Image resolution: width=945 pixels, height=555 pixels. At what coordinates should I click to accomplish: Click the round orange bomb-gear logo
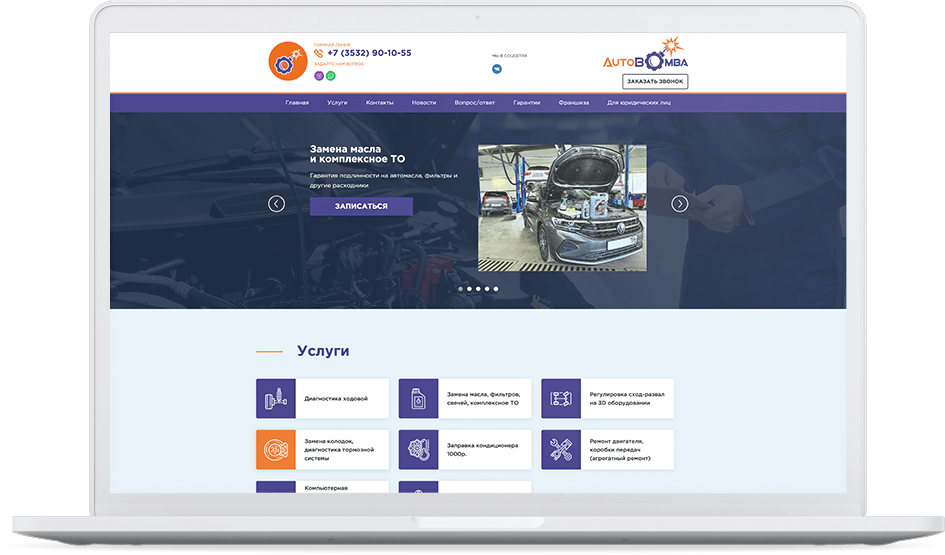click(287, 61)
